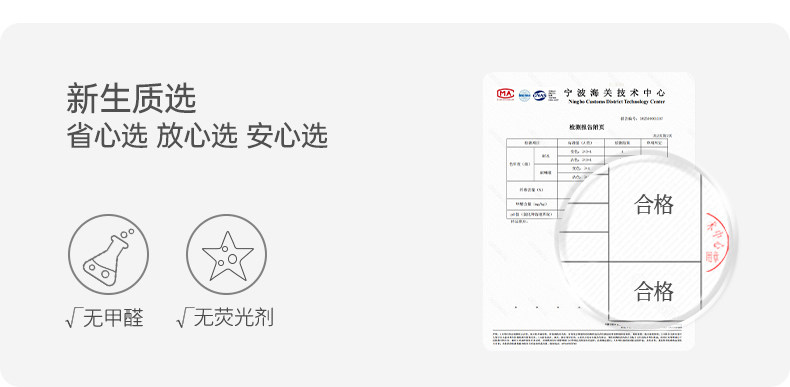Open the test report document thumbnail

[588, 211]
